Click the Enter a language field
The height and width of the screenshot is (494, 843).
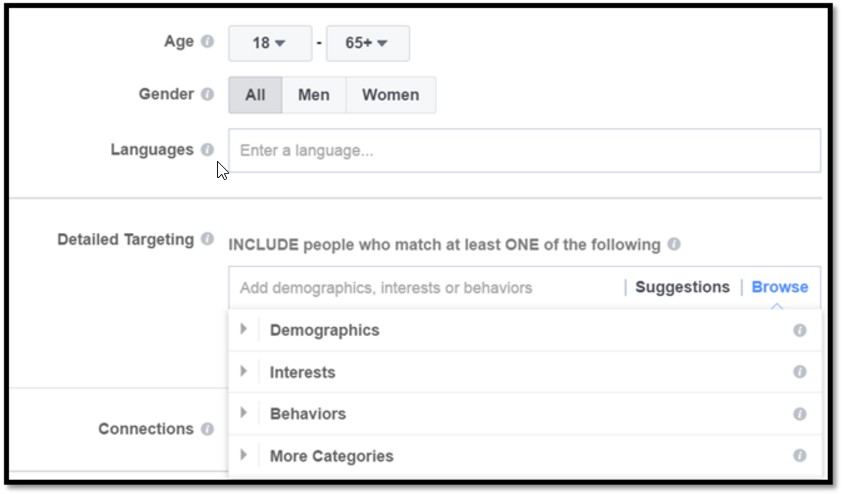524,151
